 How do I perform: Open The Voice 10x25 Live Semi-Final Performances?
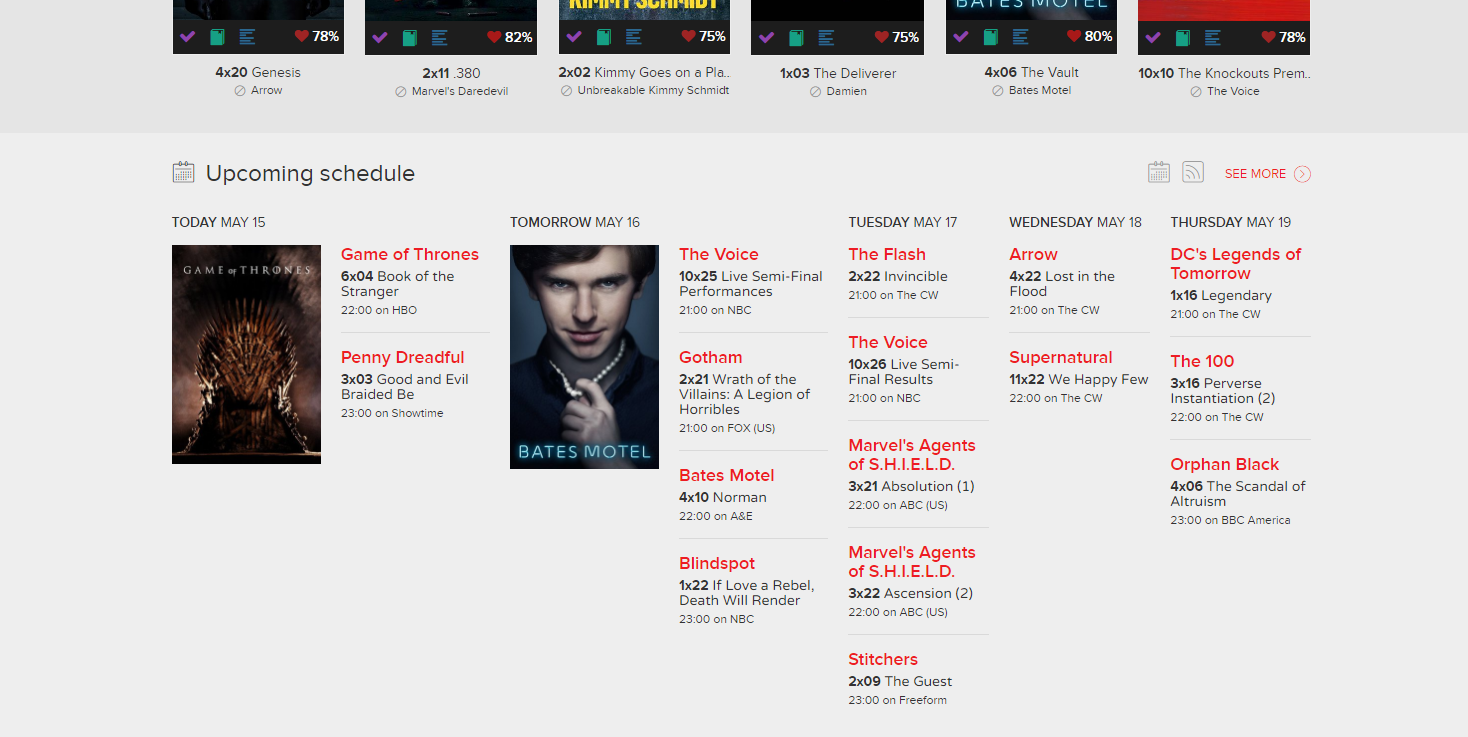(x=751, y=284)
